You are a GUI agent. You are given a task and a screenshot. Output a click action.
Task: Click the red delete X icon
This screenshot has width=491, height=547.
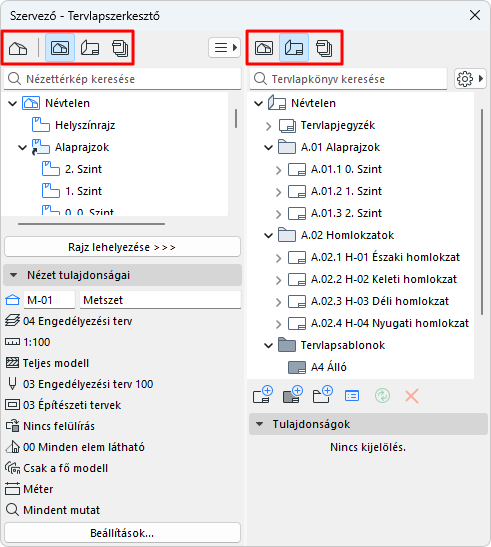(x=412, y=396)
